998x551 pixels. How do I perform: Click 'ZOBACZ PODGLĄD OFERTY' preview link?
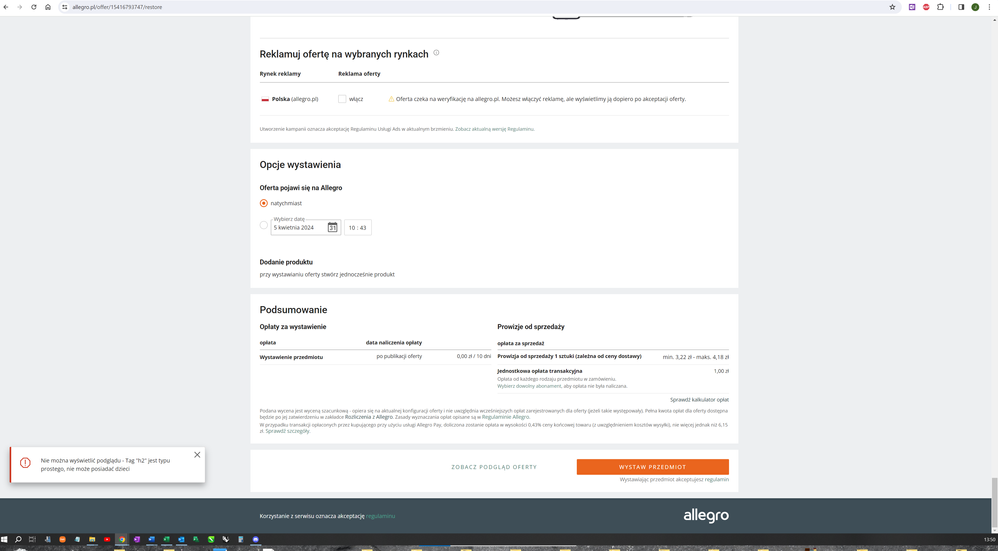tap(494, 467)
